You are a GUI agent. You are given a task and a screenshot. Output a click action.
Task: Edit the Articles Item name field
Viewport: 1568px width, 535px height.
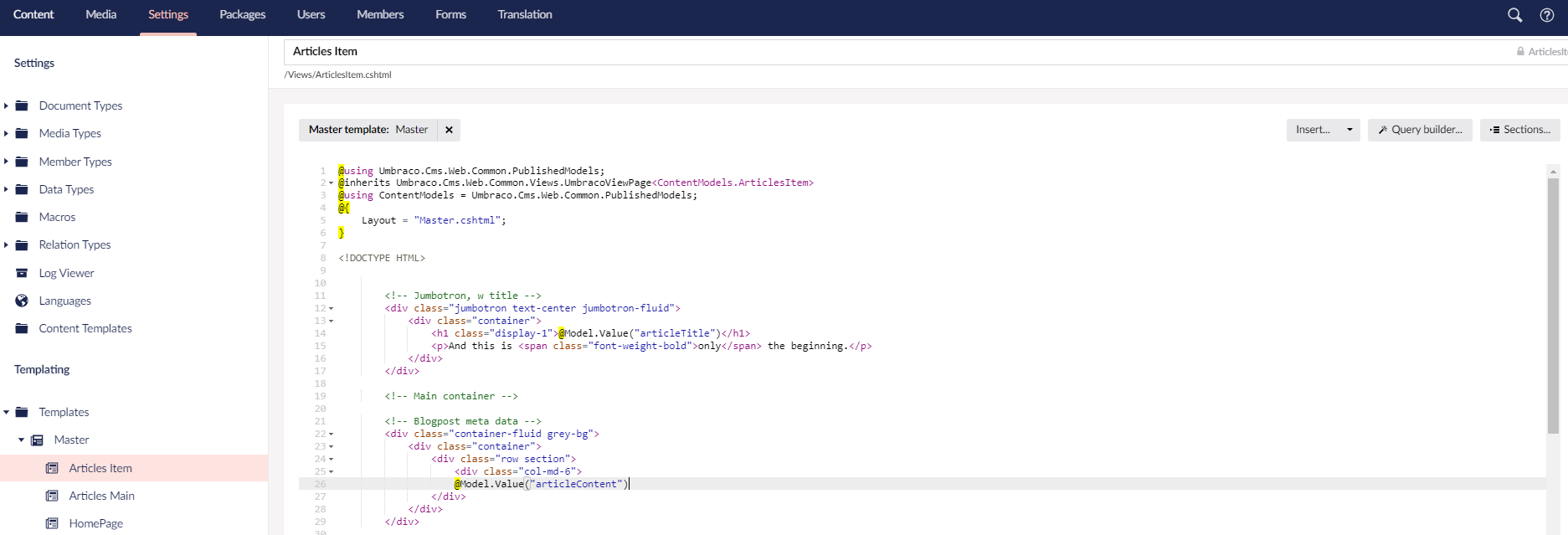click(896, 51)
